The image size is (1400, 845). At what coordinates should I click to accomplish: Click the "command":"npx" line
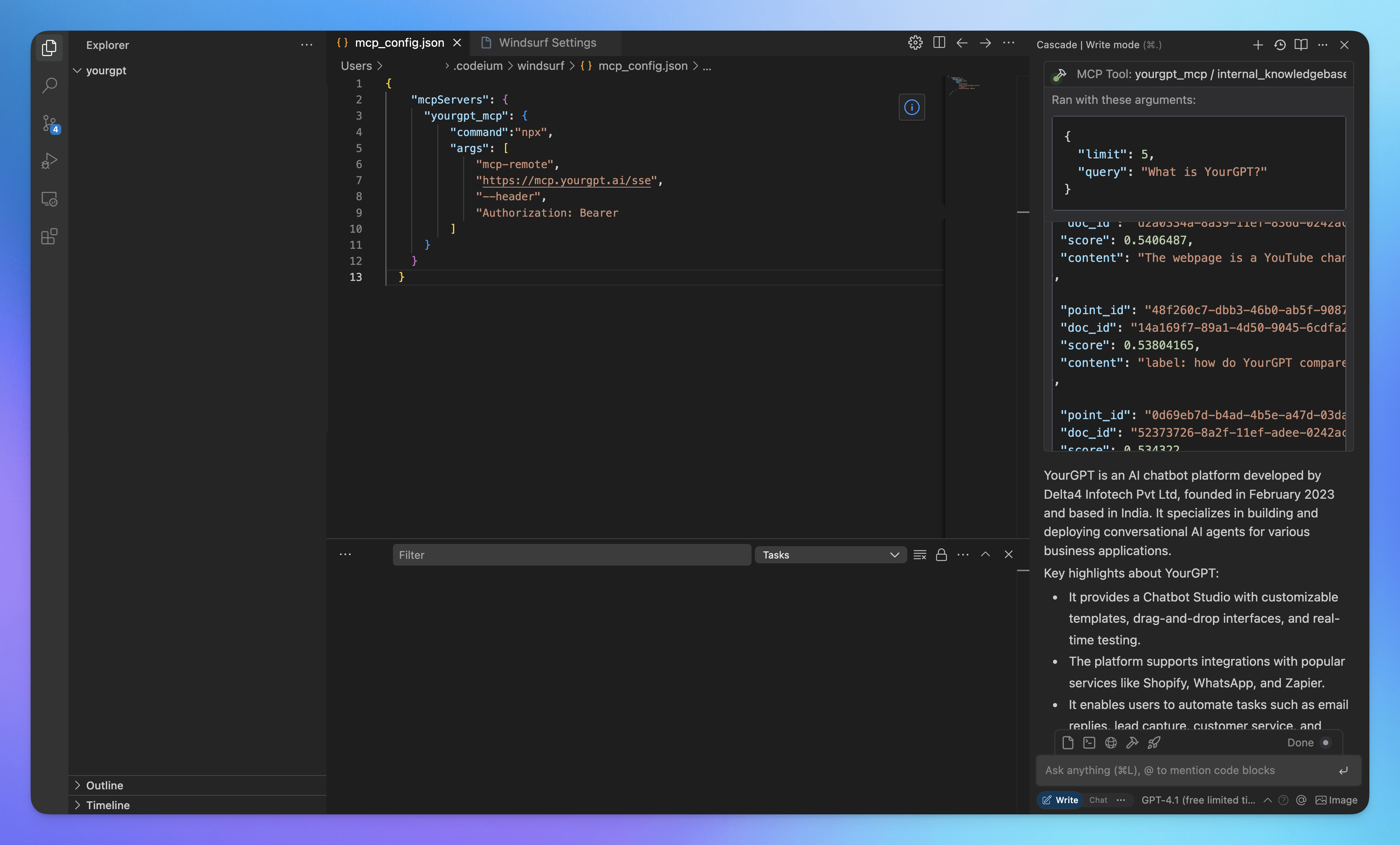pyautogui.click(x=501, y=132)
